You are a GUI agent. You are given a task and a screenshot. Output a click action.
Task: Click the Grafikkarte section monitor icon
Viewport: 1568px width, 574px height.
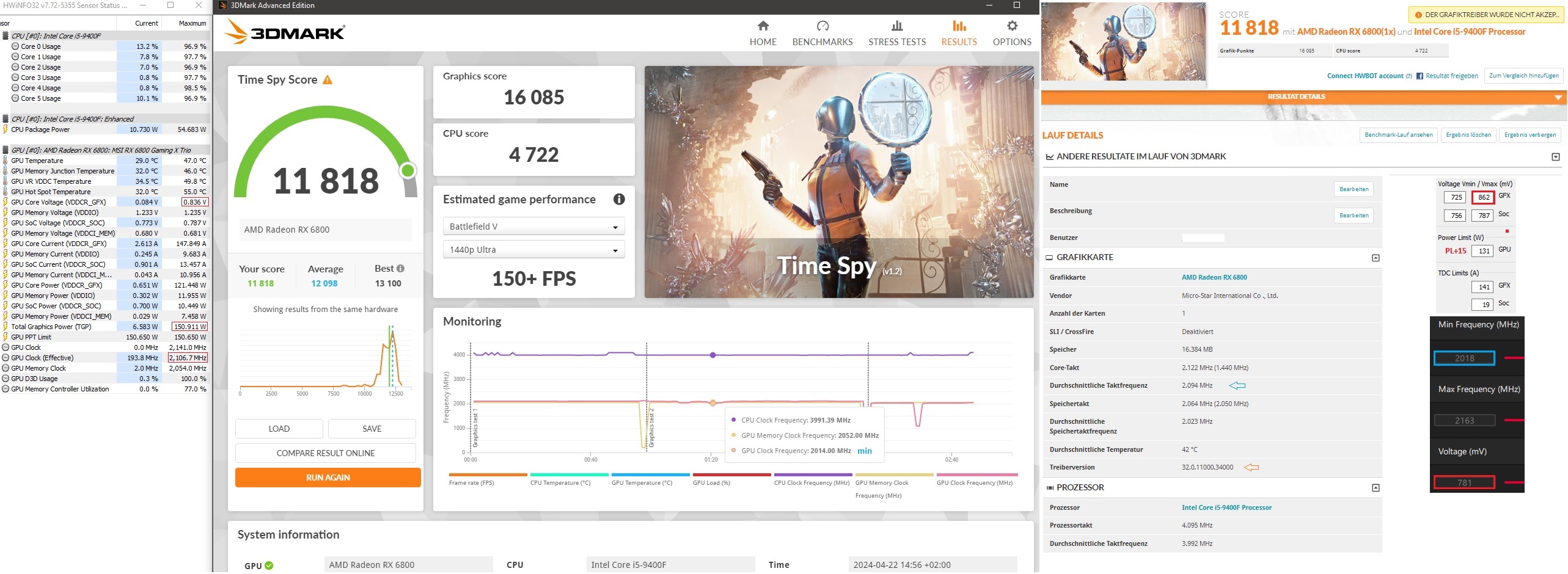1049,258
